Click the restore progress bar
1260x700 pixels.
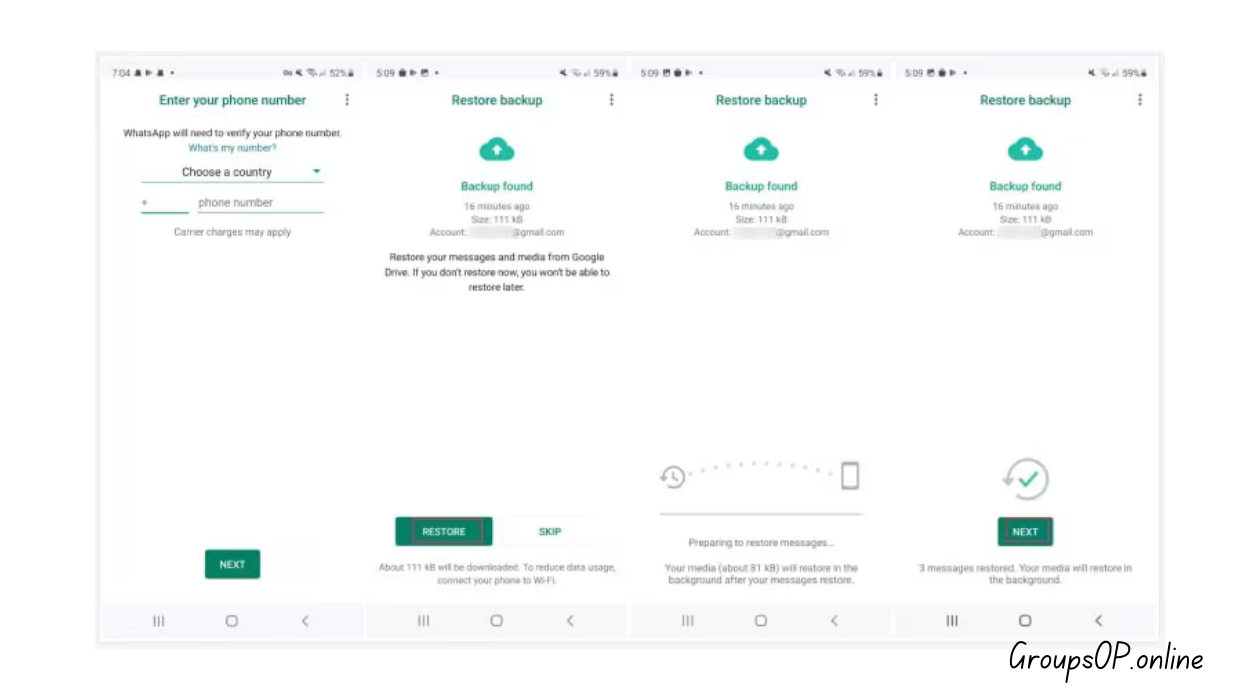(761, 514)
